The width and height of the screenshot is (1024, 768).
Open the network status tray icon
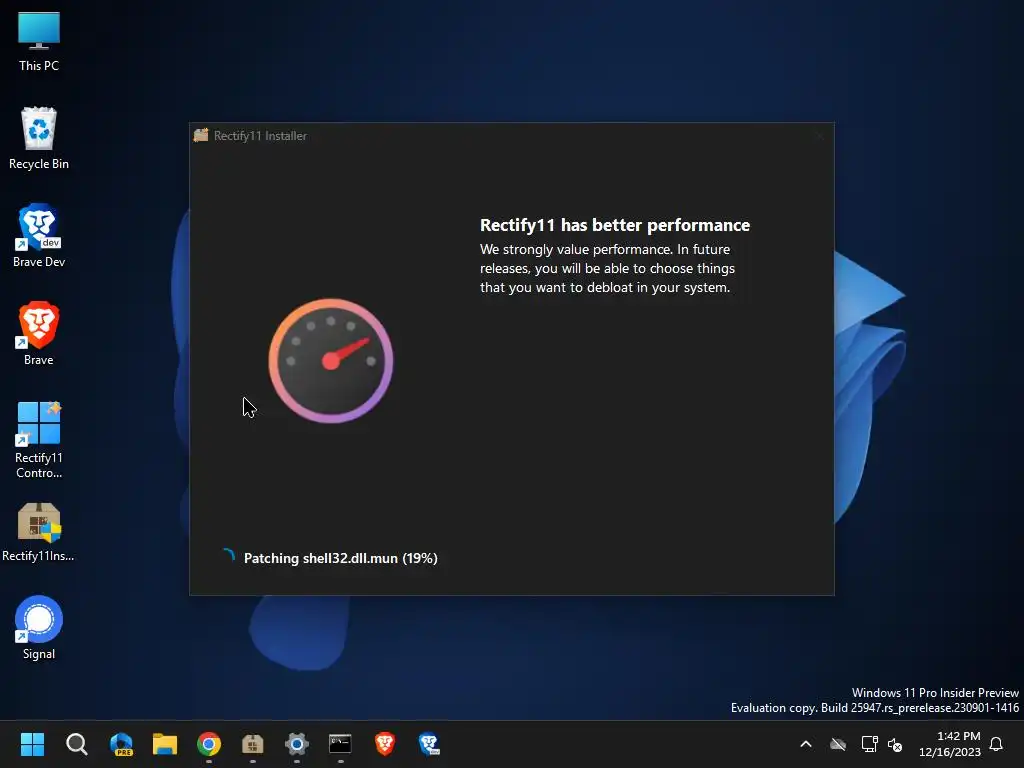point(869,744)
